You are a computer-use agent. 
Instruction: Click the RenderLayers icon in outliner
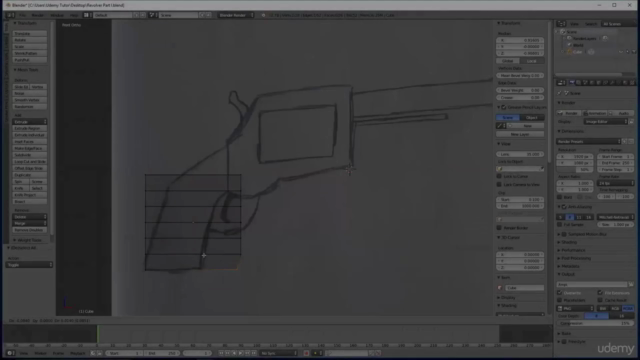pyautogui.click(x=569, y=38)
